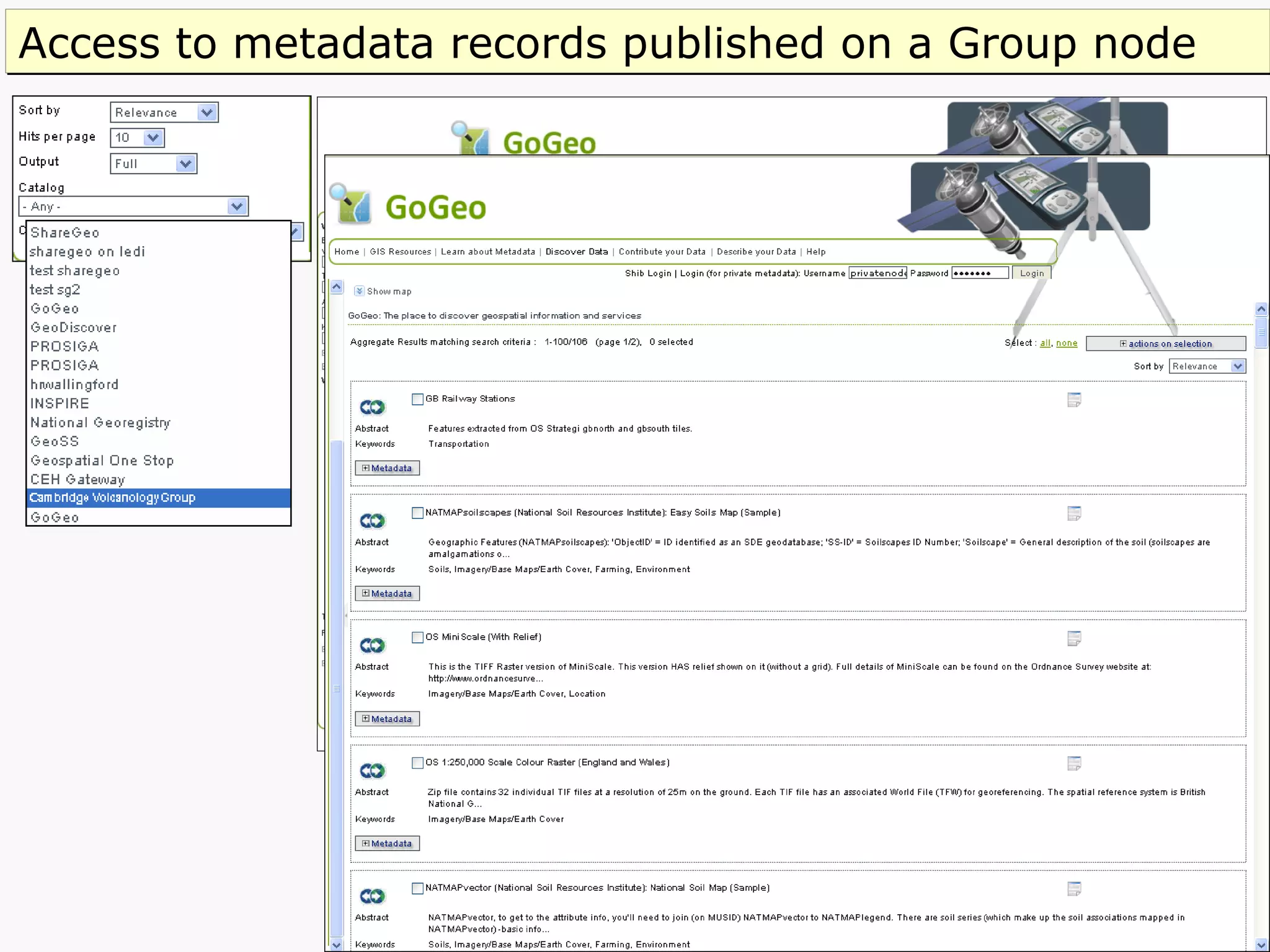Expand actions on selection menu
Screen dimensions: 1270x952
pyautogui.click(x=1166, y=343)
